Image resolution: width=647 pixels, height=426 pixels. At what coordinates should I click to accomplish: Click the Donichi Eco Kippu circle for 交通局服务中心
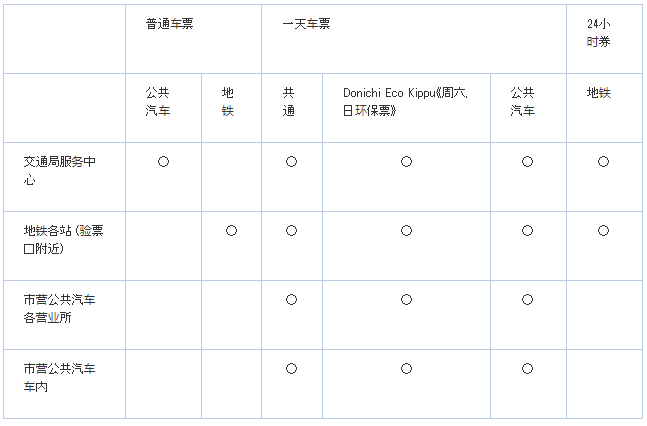[x=406, y=161]
